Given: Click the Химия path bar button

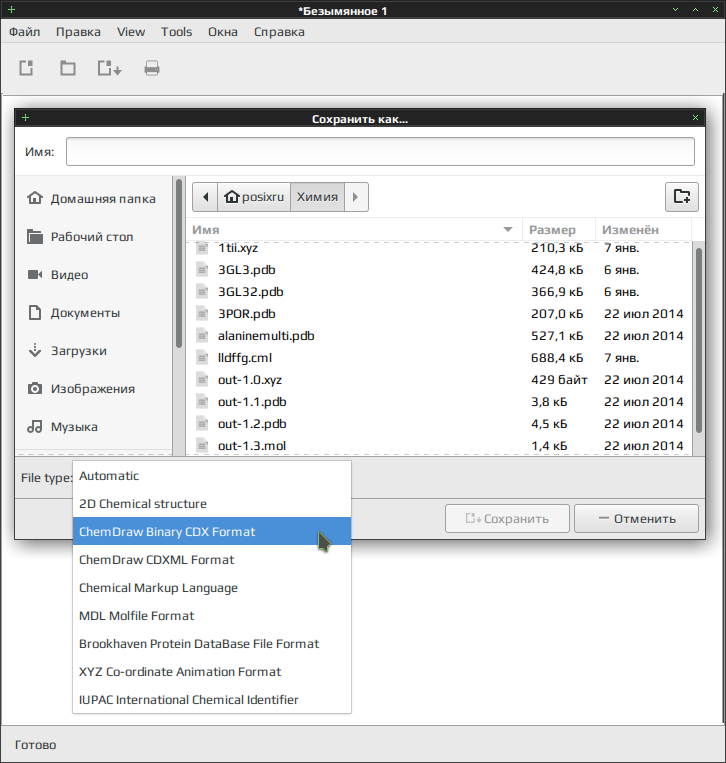Looking at the screenshot, I should pos(317,197).
